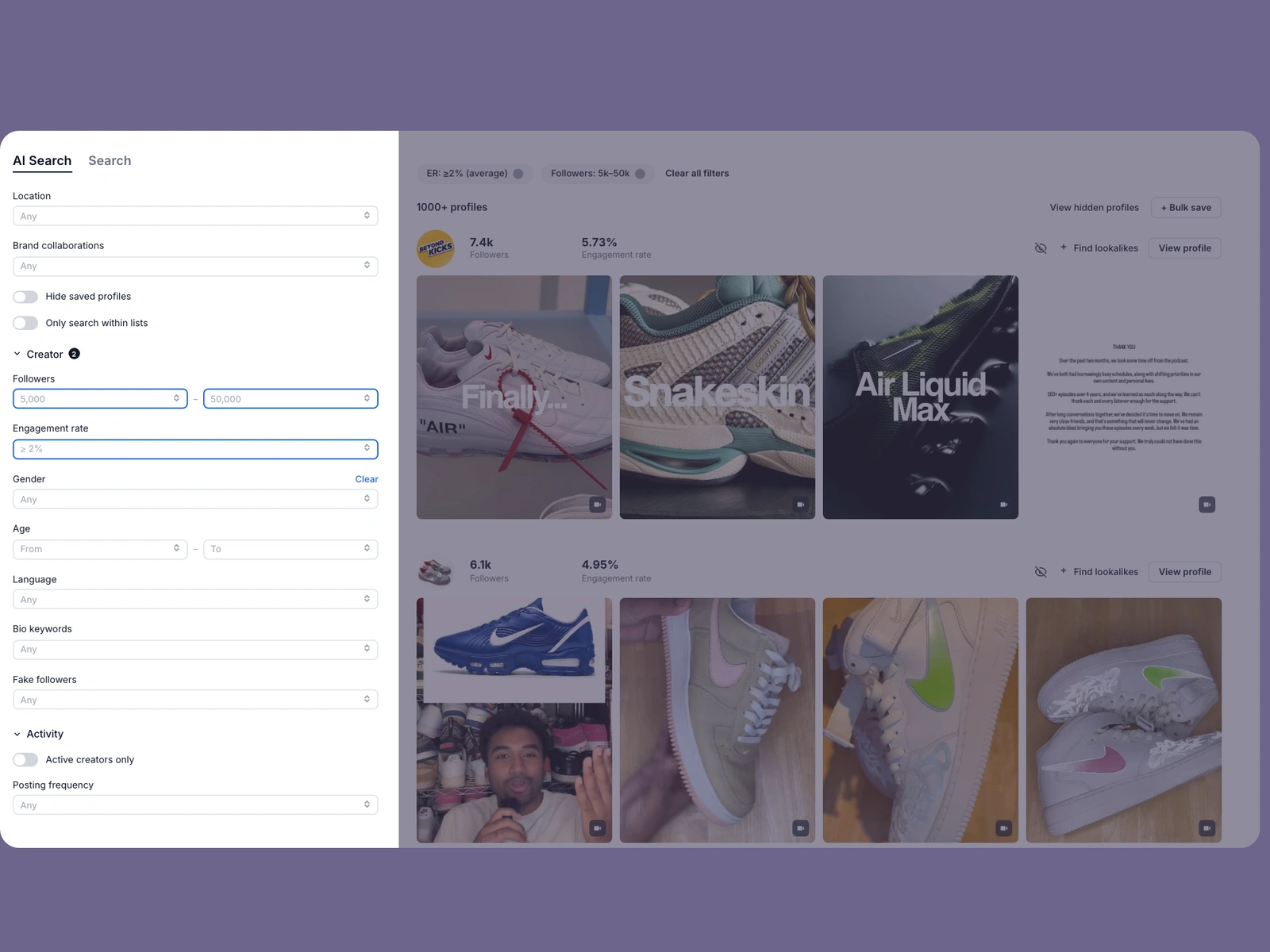
Task: Click Clear all filters
Action: point(697,173)
